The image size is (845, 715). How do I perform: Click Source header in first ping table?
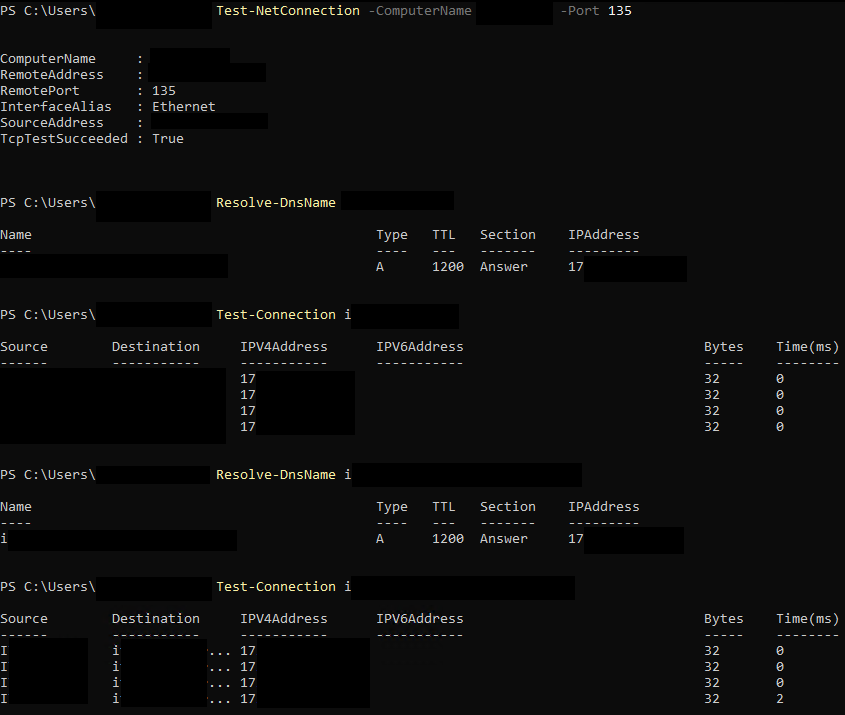tap(24, 347)
